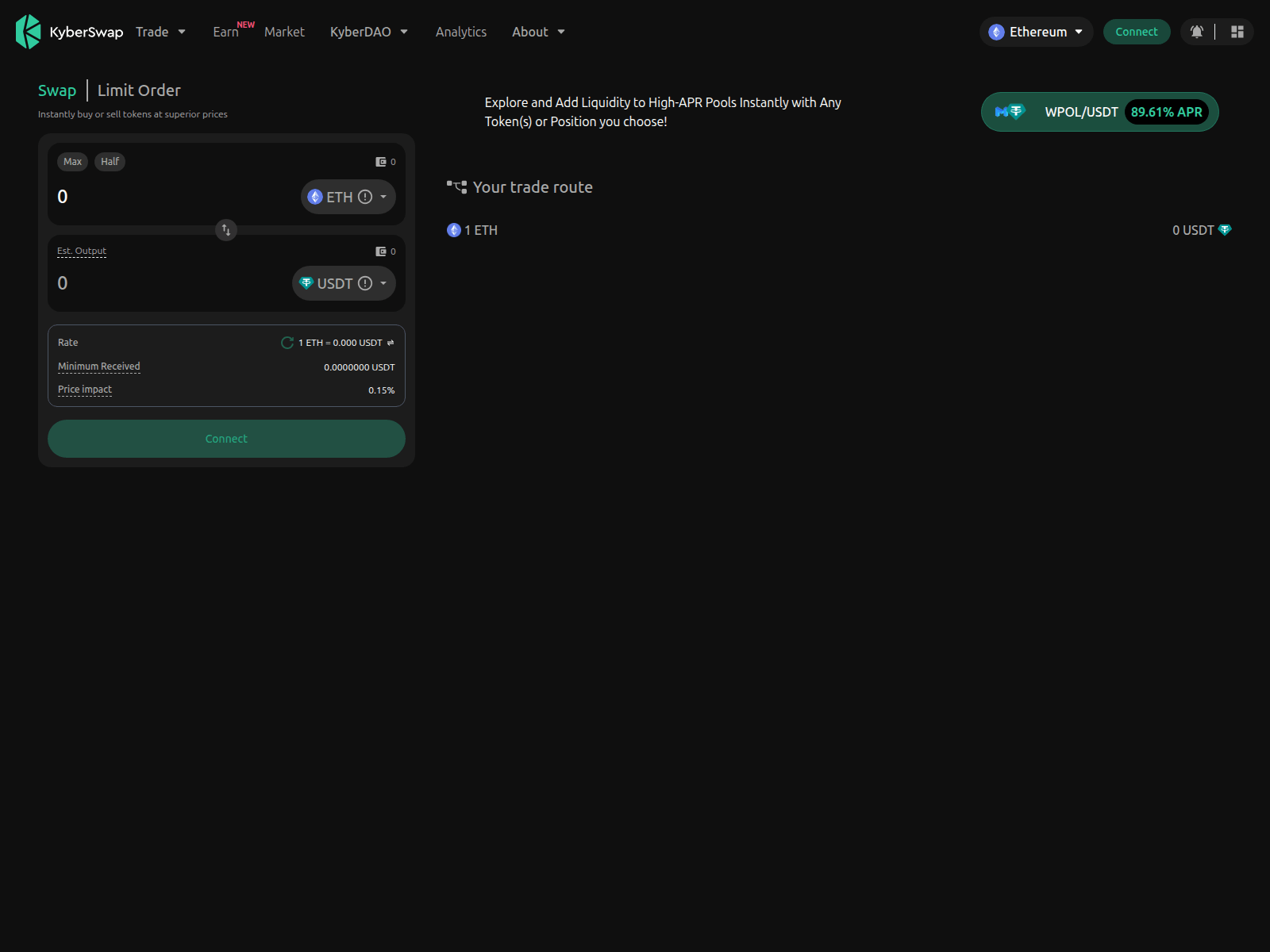Click the 0.0000000 USDT minimum received value
1270x952 pixels.
[359, 367]
